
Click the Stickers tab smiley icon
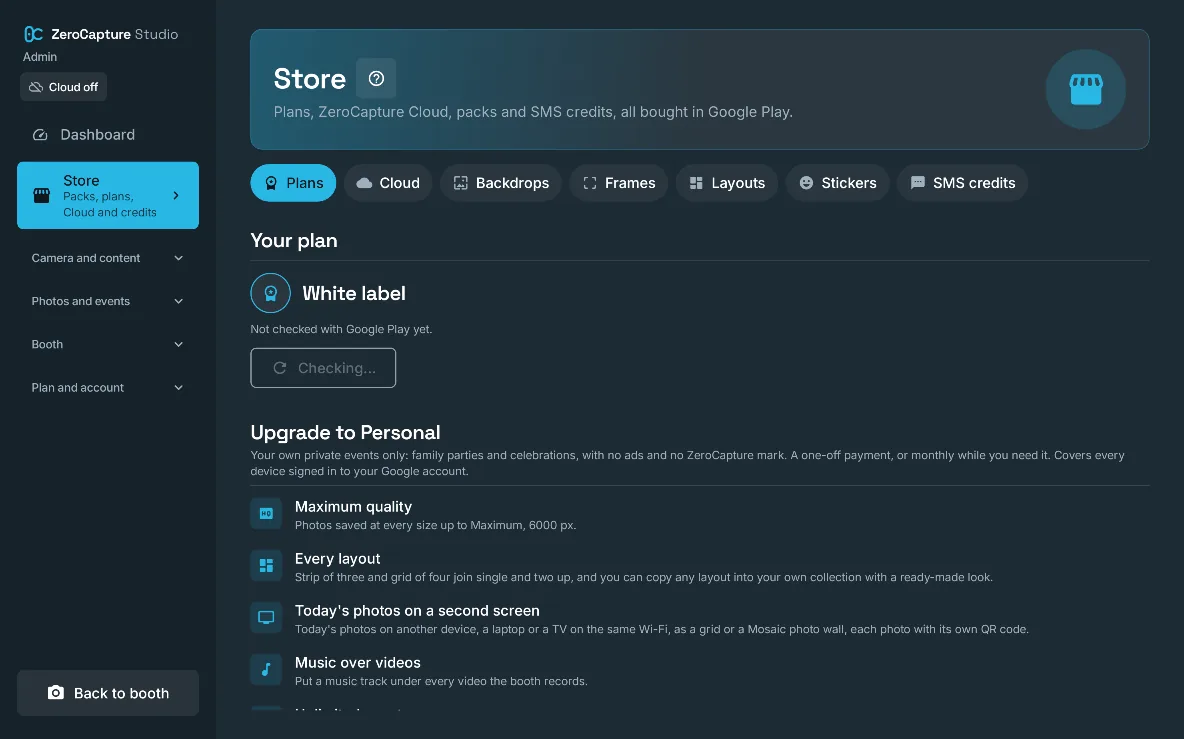(x=806, y=183)
